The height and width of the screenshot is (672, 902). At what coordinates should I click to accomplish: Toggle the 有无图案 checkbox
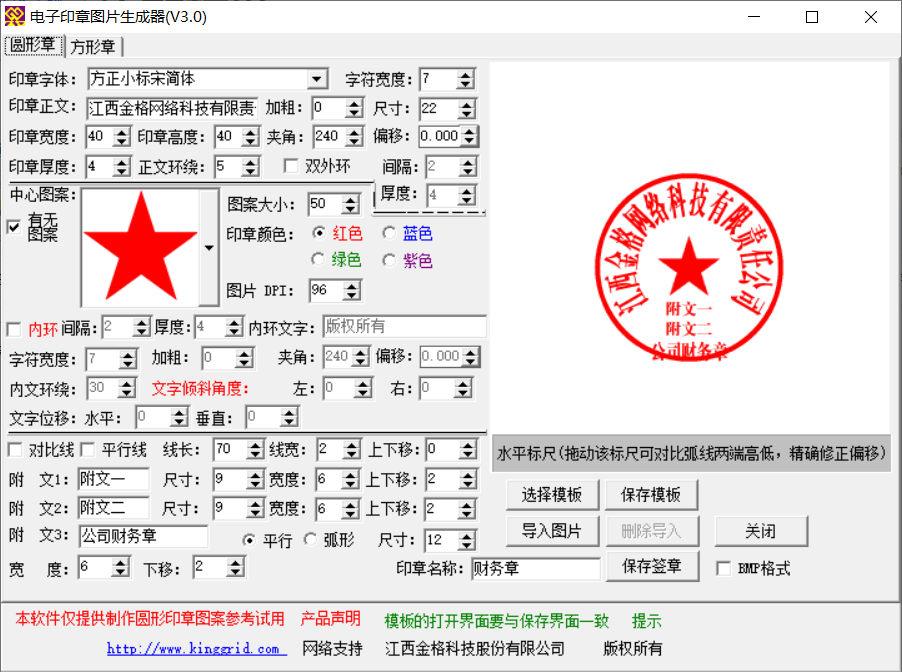[14, 227]
